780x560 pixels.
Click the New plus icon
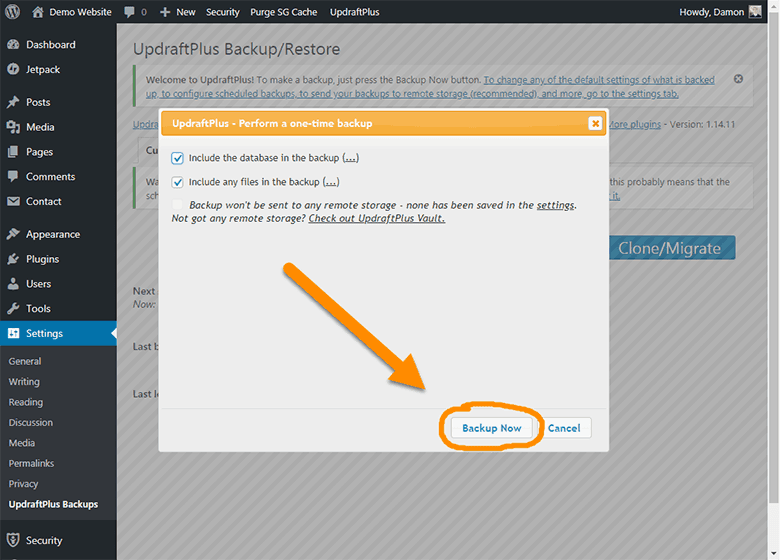tap(165, 12)
